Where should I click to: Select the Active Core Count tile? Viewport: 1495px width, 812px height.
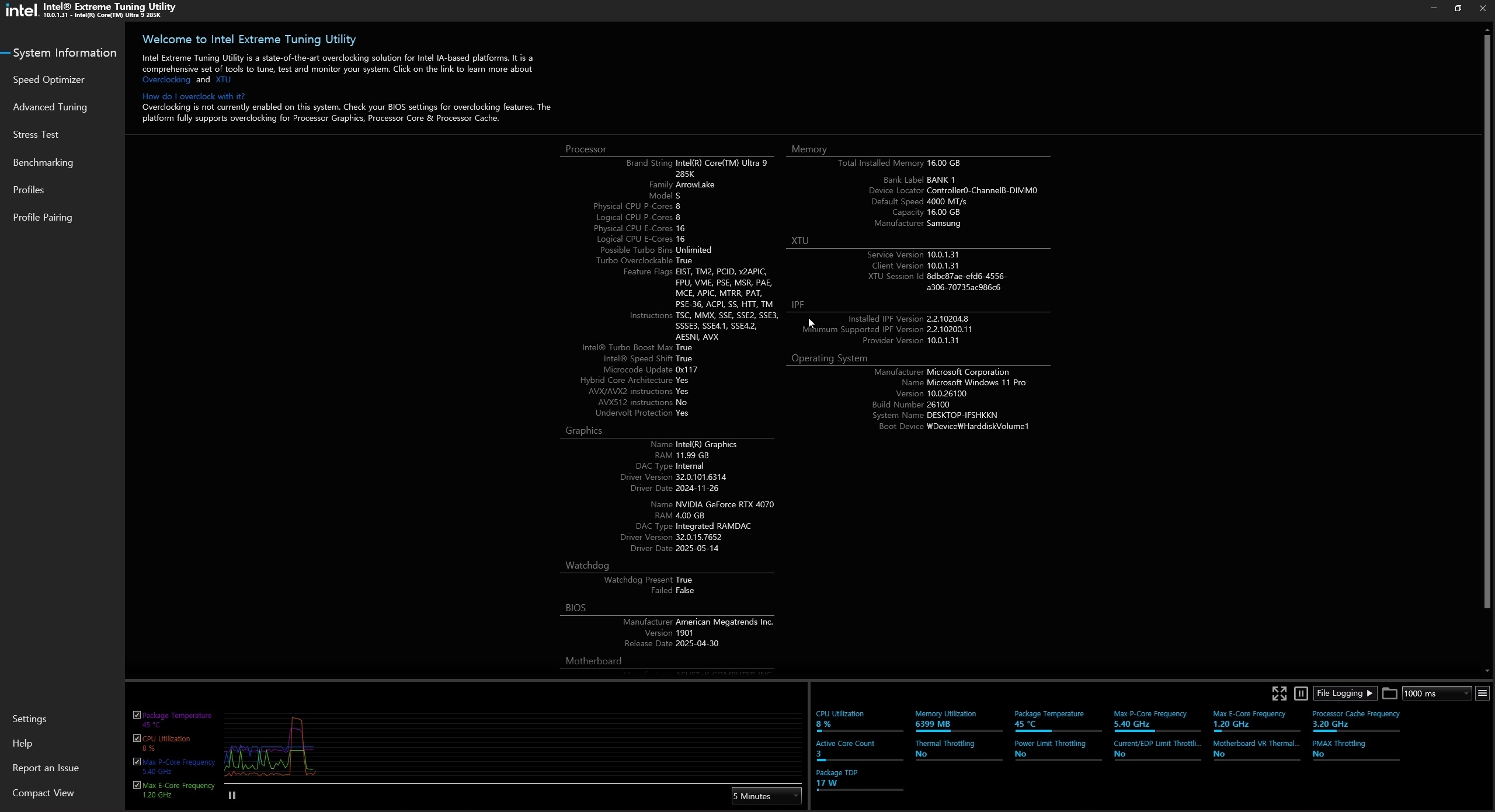coord(860,751)
